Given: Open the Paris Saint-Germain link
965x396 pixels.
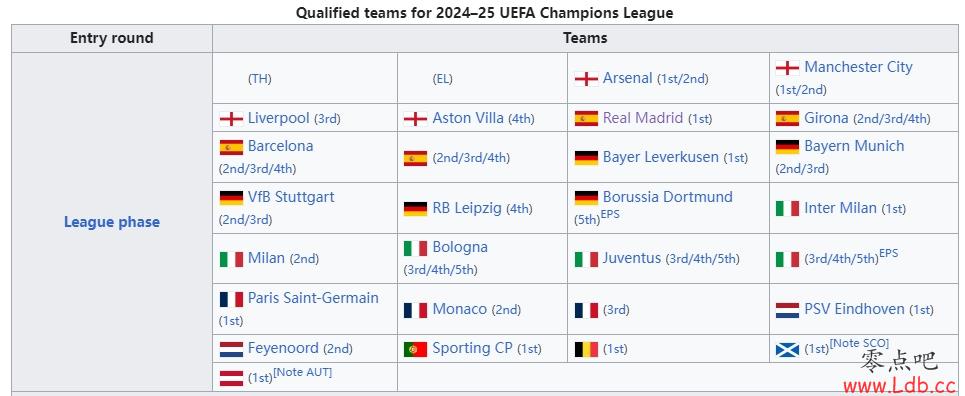Looking at the screenshot, I should click(x=313, y=298).
